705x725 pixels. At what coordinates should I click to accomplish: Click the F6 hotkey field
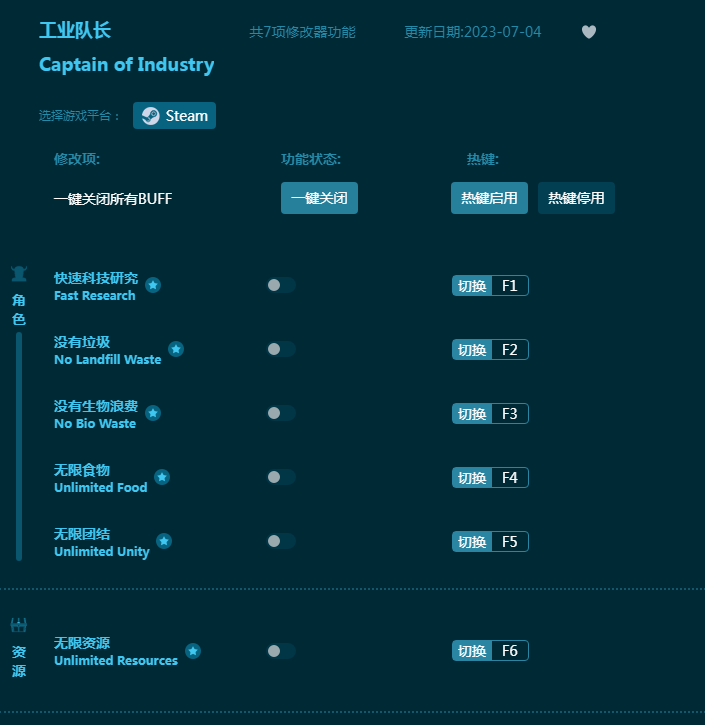(x=510, y=651)
